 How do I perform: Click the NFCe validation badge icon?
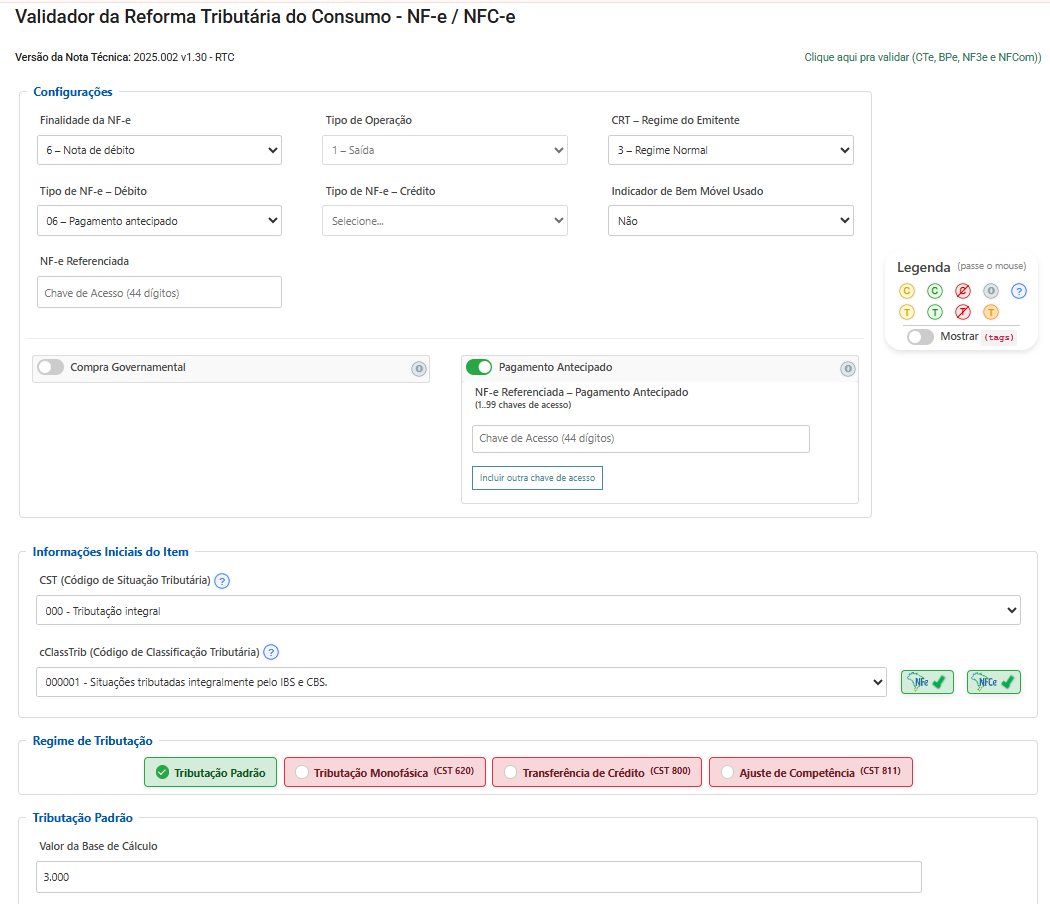[x=993, y=682]
